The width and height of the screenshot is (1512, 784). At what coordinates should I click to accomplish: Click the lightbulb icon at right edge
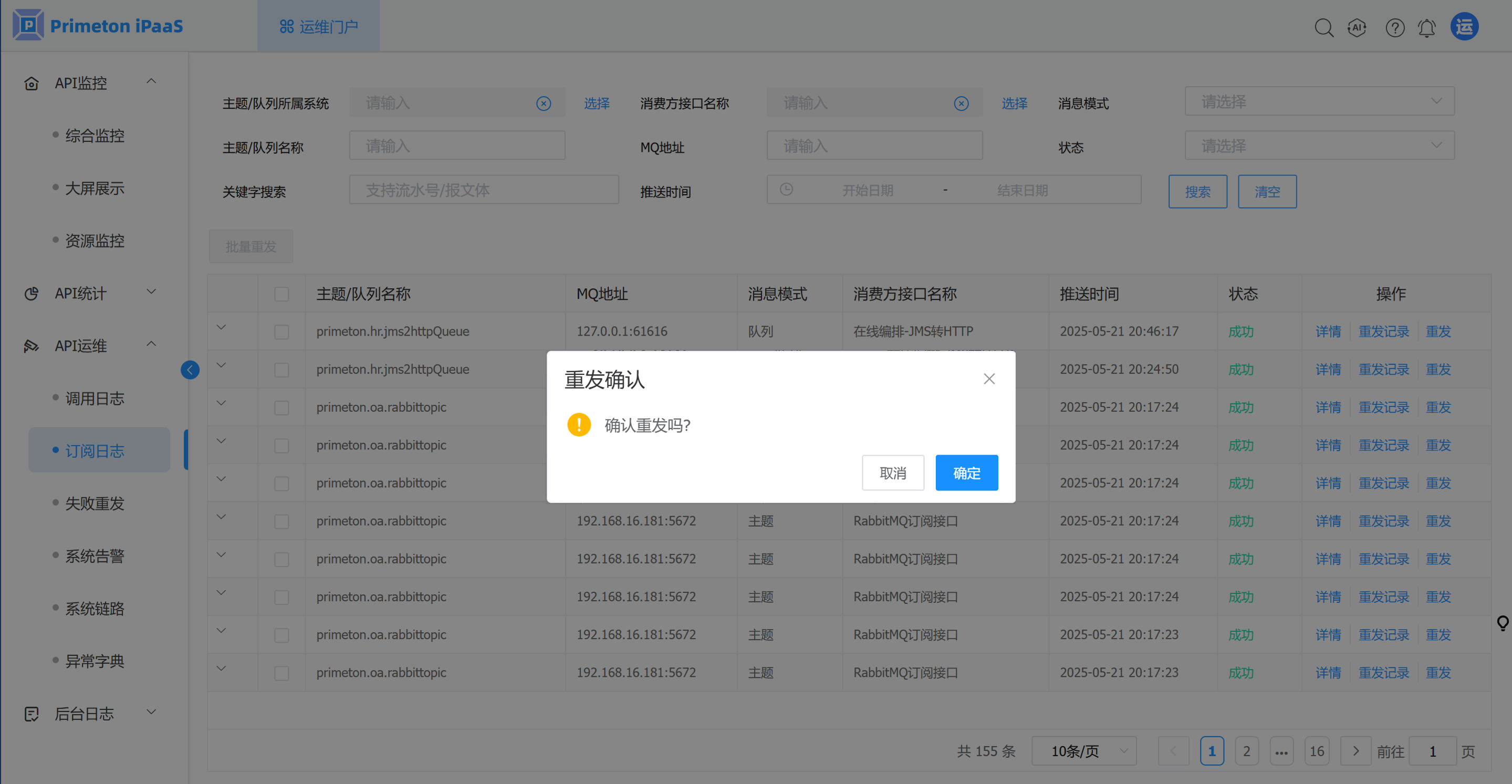(x=1502, y=623)
